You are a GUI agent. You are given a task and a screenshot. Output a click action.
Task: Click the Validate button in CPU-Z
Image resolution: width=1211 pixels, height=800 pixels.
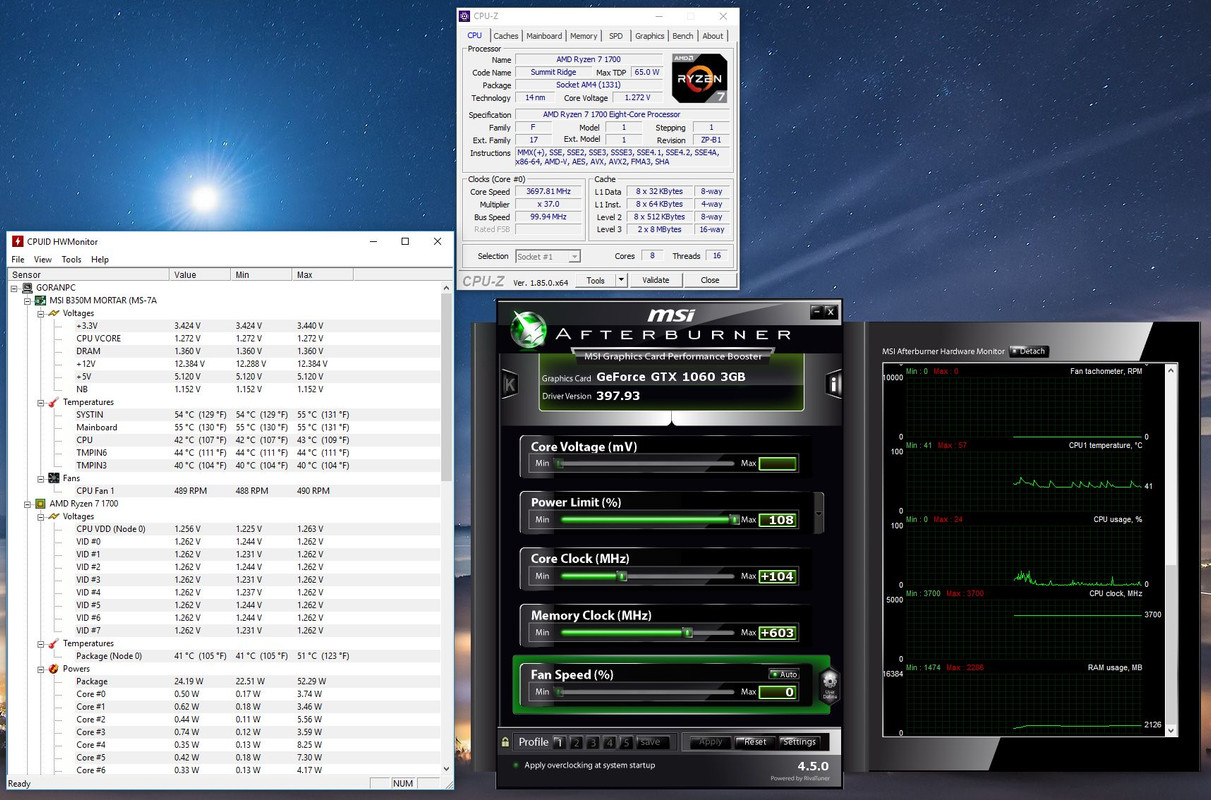coord(655,280)
